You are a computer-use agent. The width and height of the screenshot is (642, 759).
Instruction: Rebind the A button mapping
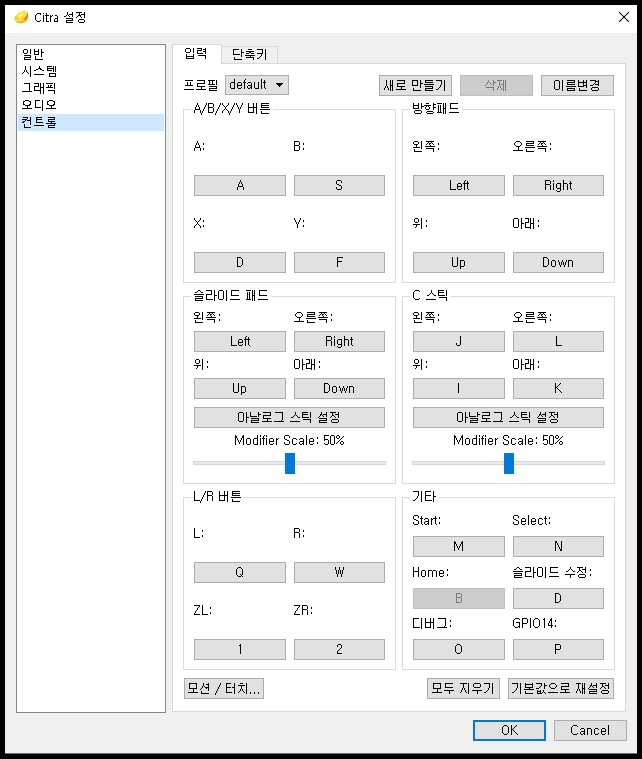pos(240,185)
